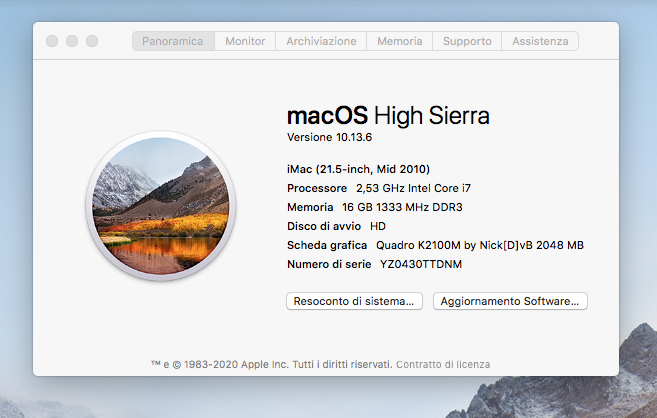Click the iMac (21.5-inch, Mid 2010) model text
The height and width of the screenshot is (418, 657).
[358, 169]
